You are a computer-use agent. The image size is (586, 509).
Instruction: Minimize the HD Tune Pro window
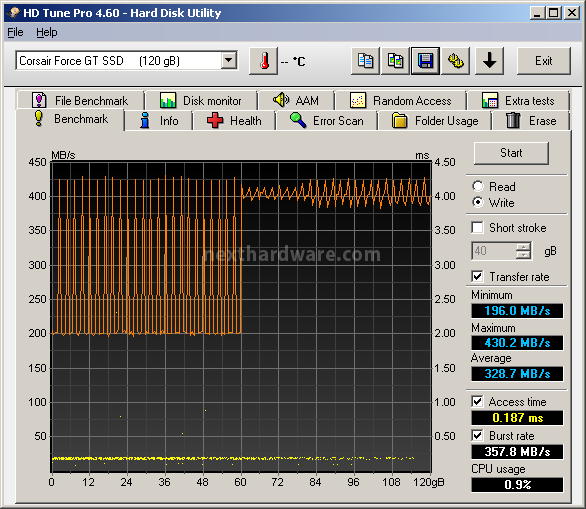point(537,13)
